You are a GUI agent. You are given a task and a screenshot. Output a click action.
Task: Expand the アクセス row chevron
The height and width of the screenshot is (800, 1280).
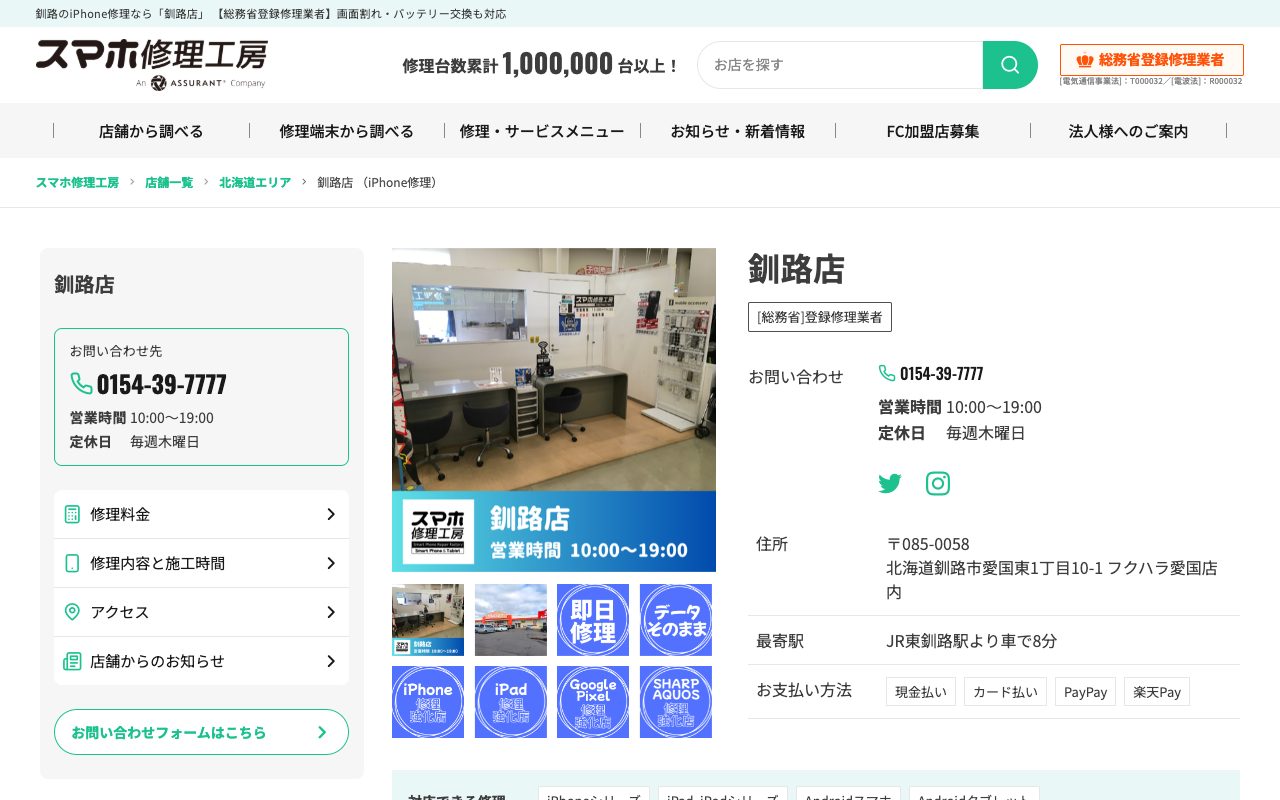coord(331,612)
